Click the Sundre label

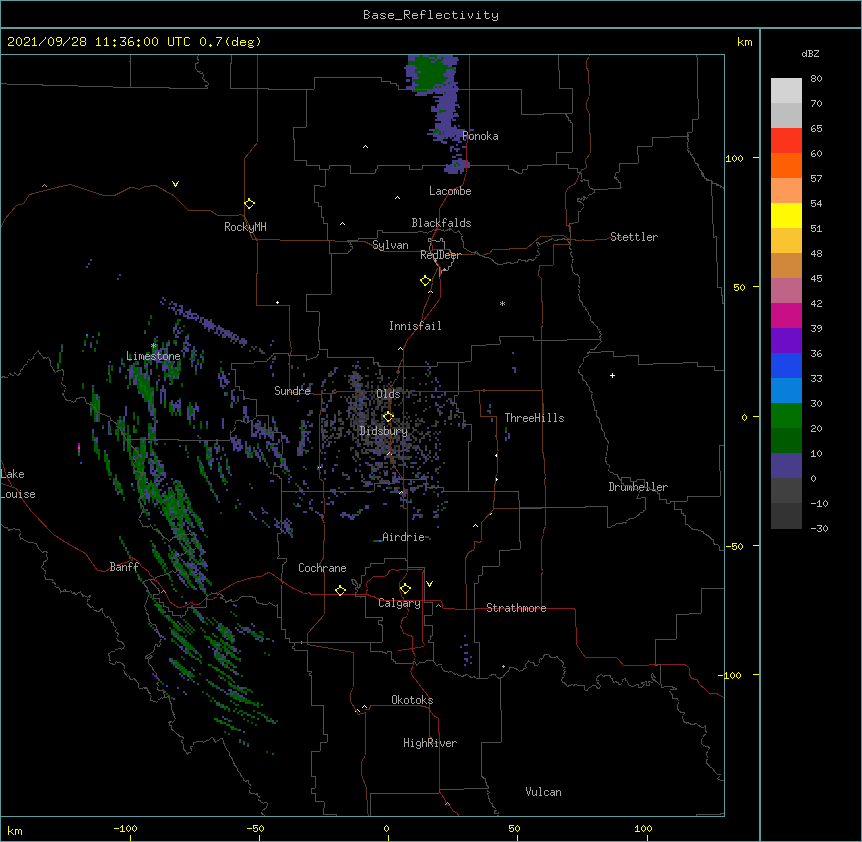click(292, 391)
